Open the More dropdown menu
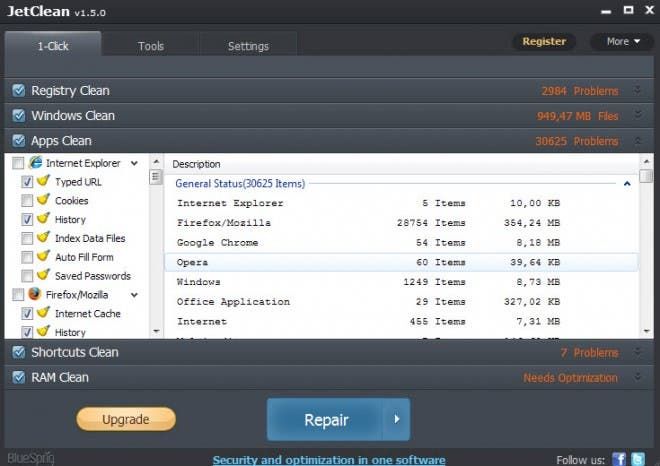Image resolution: width=660 pixels, height=466 pixels. pyautogui.click(x=623, y=41)
